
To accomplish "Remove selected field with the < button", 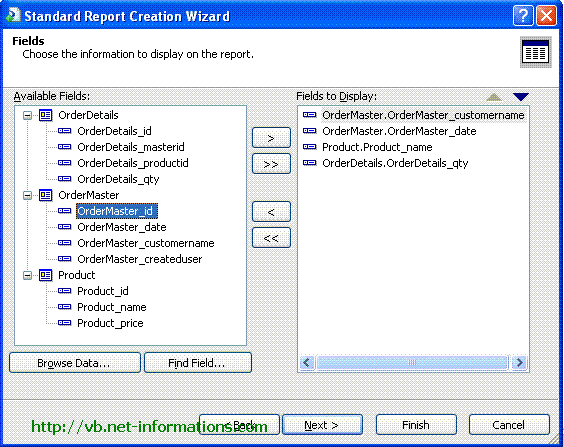I will coord(271,212).
